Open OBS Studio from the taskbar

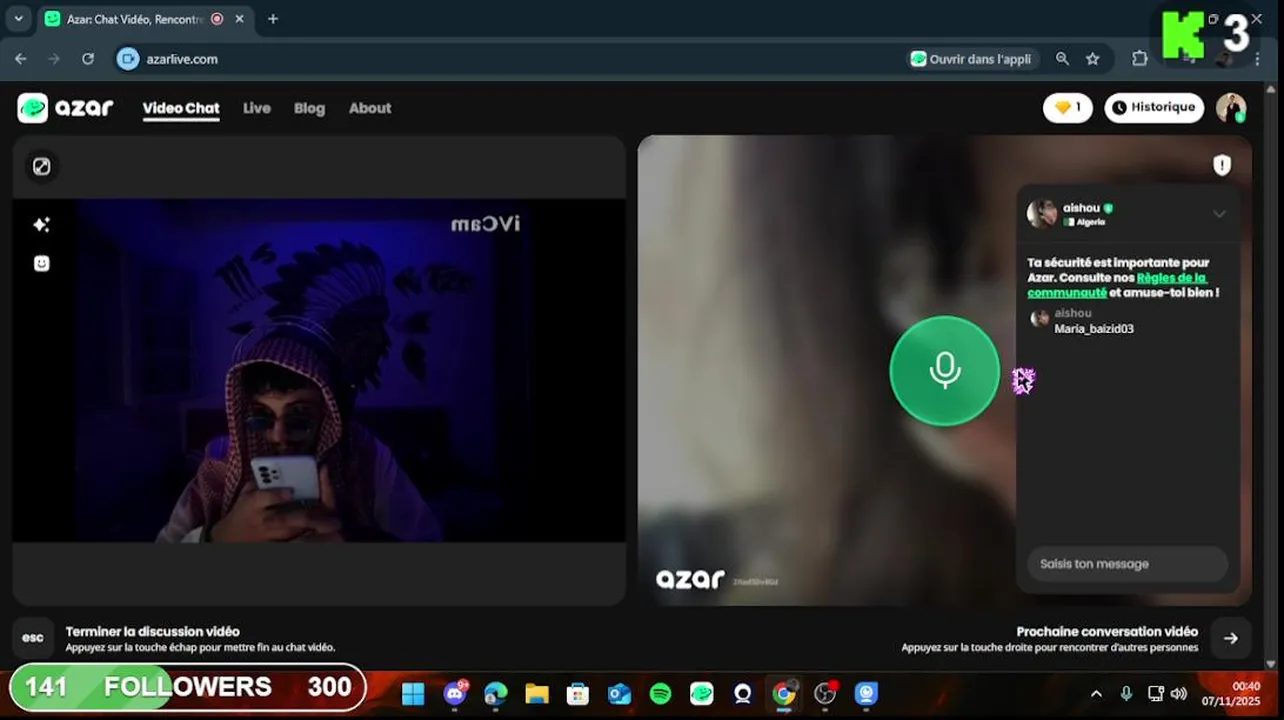click(825, 693)
